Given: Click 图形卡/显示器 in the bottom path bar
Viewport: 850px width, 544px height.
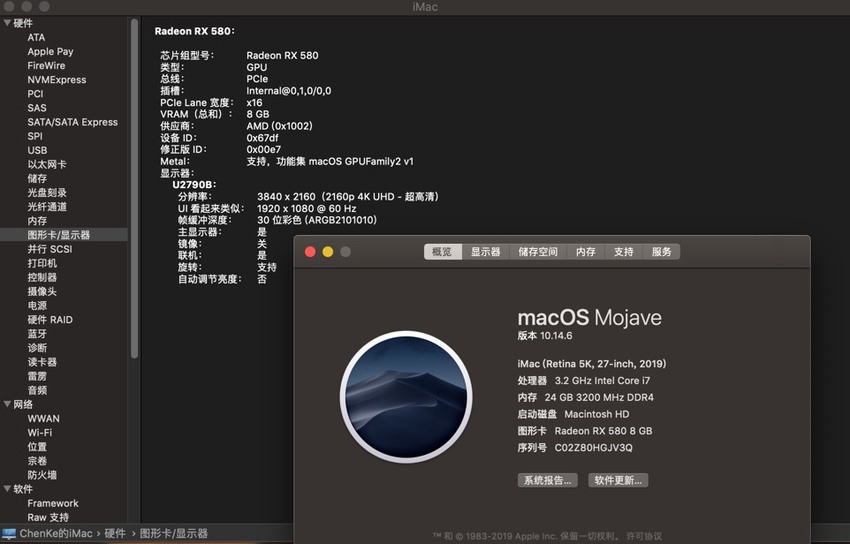Looking at the screenshot, I should coord(173,533).
